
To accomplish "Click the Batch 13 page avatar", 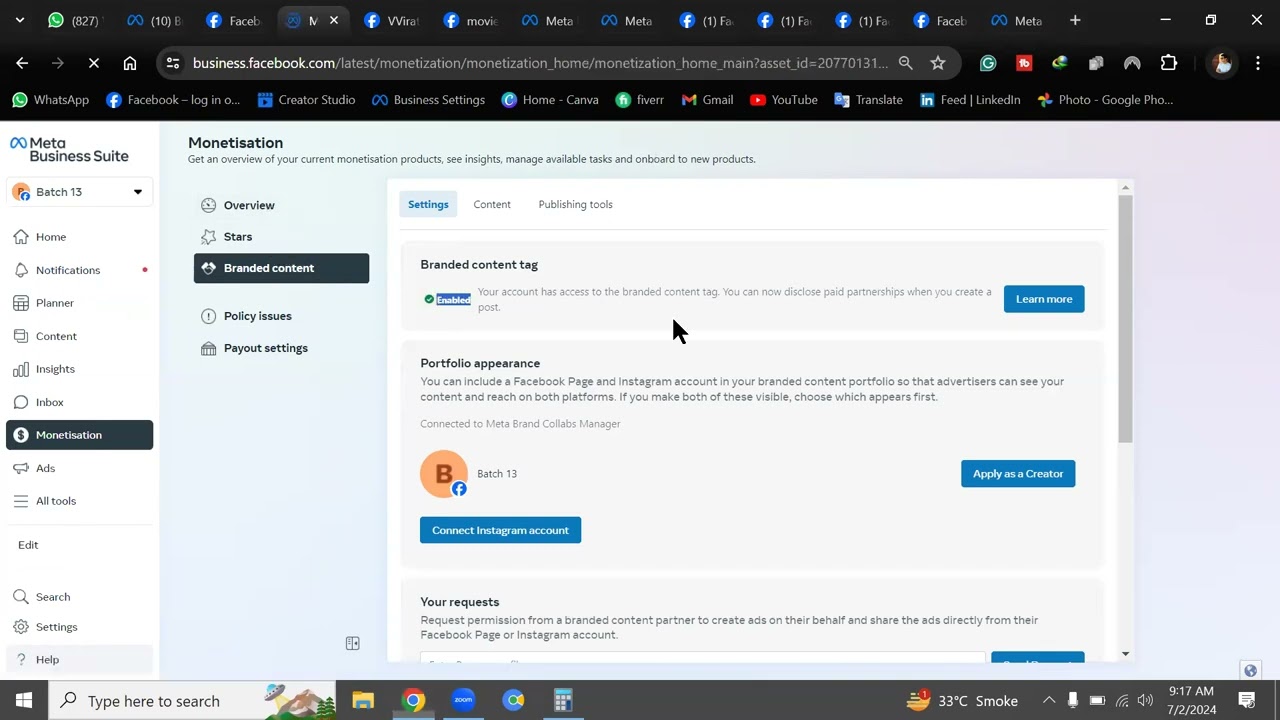I will coord(444,474).
